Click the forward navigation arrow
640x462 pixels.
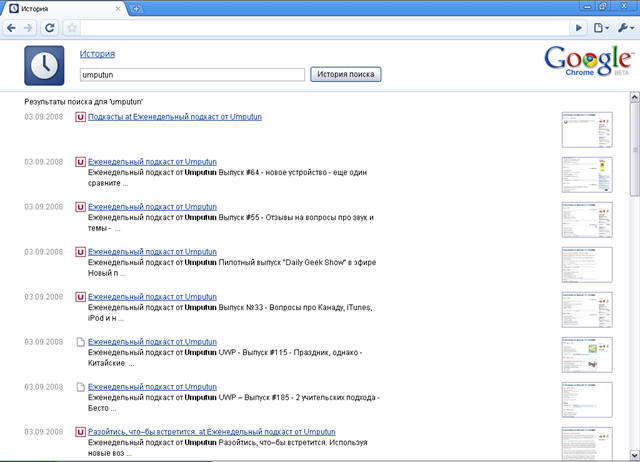pyautogui.click(x=28, y=28)
